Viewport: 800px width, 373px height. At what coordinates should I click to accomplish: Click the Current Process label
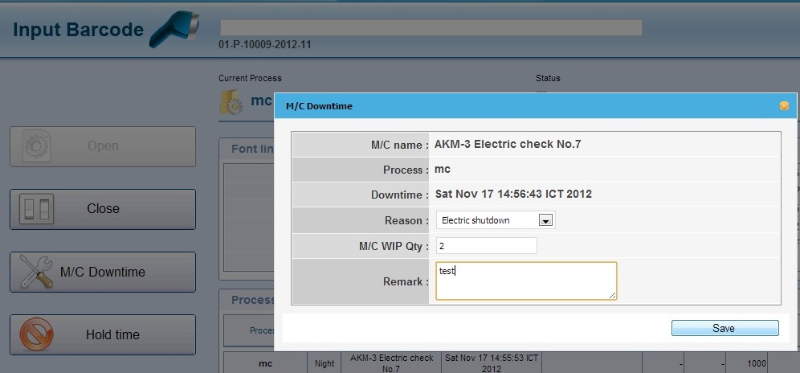(250, 78)
